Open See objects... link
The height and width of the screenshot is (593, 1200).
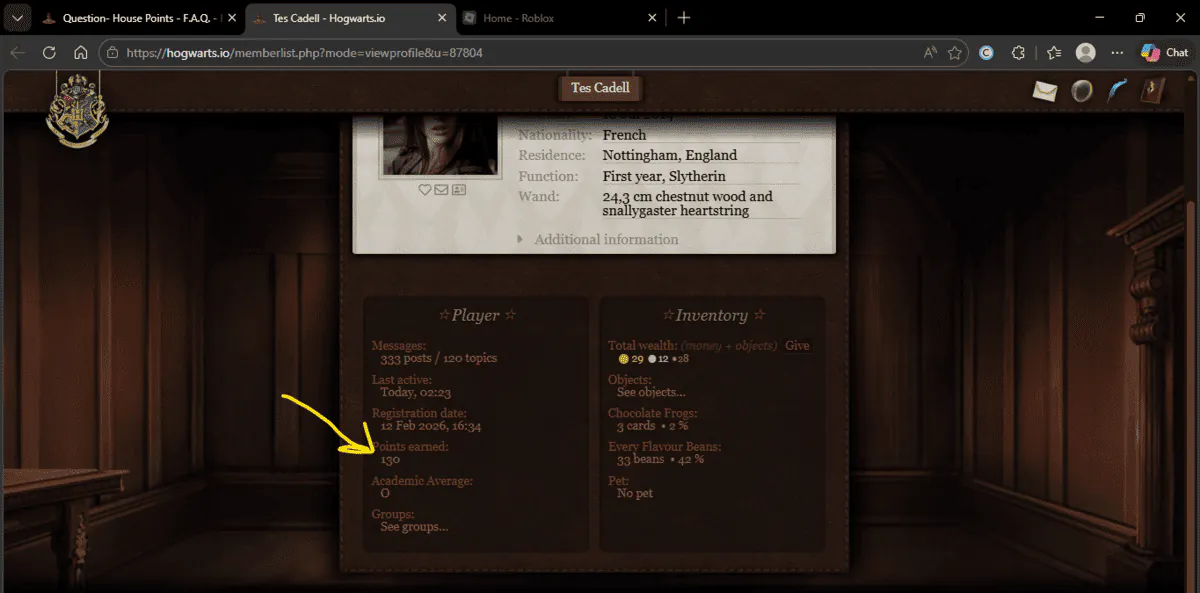coord(651,392)
